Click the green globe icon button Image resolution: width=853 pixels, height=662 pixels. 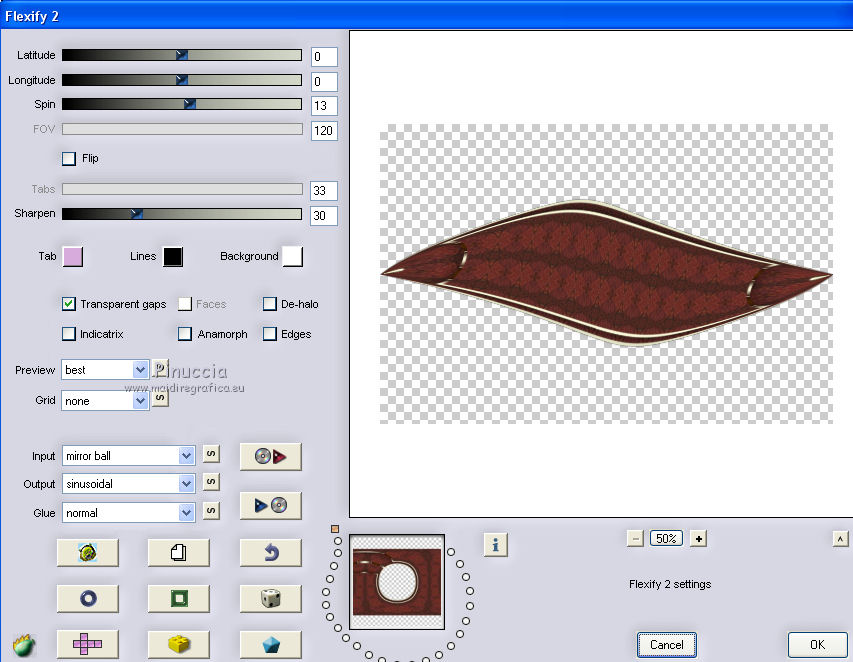coord(88,553)
